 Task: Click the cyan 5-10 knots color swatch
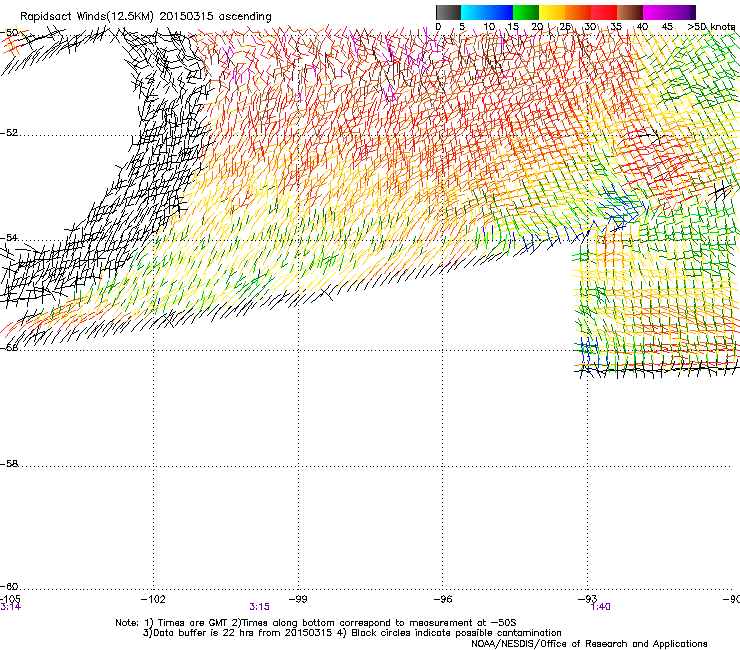click(474, 12)
